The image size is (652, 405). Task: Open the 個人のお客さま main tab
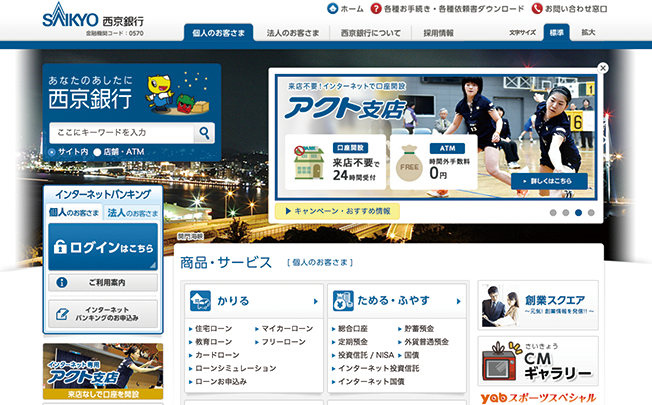[218, 32]
